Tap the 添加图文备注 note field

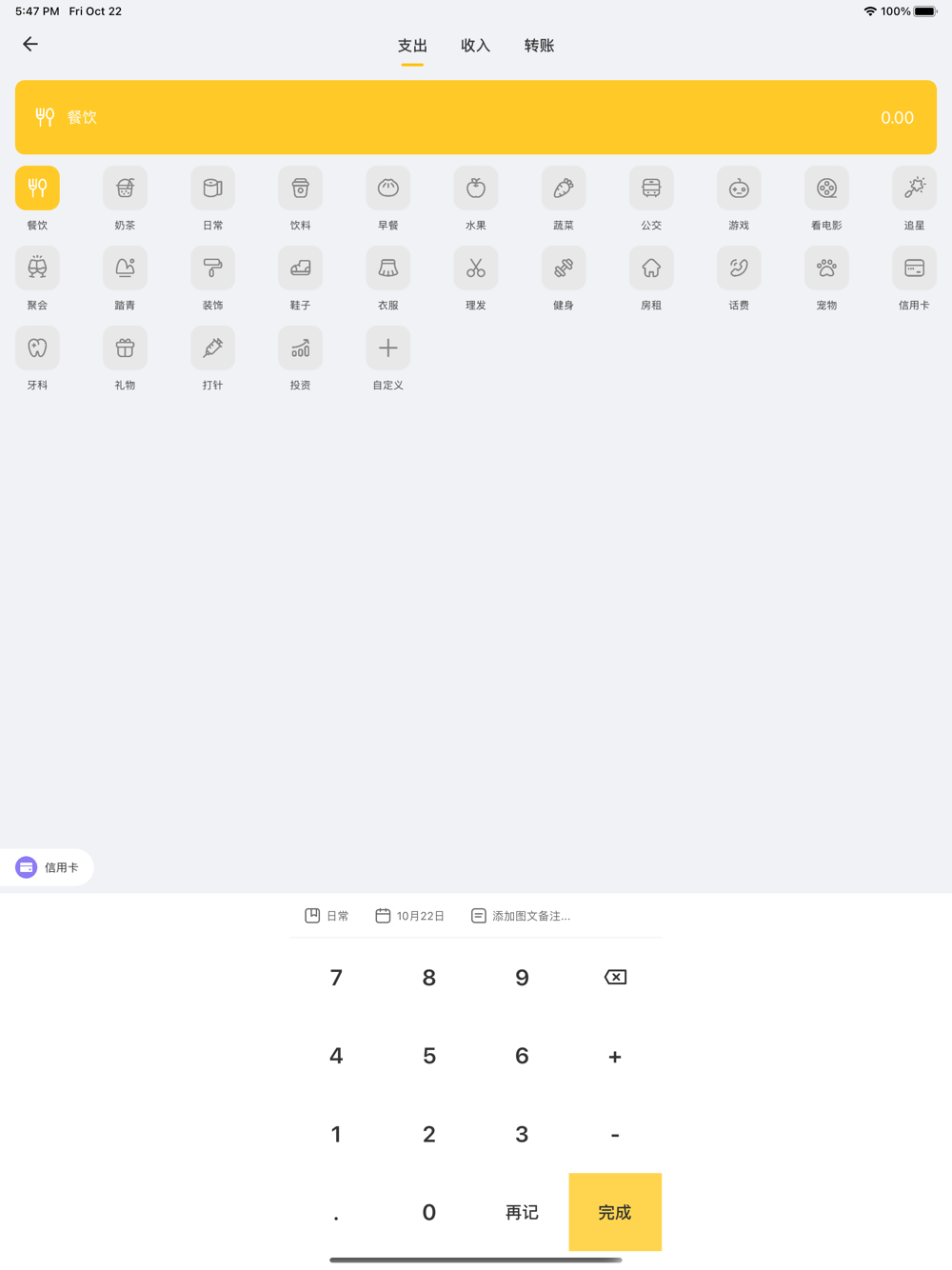(x=522, y=916)
